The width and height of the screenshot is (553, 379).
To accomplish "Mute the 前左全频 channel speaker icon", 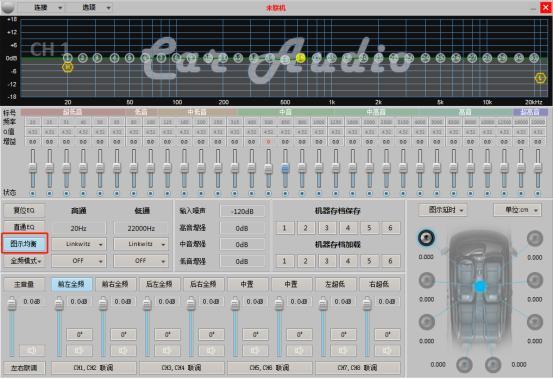I will point(79,350).
